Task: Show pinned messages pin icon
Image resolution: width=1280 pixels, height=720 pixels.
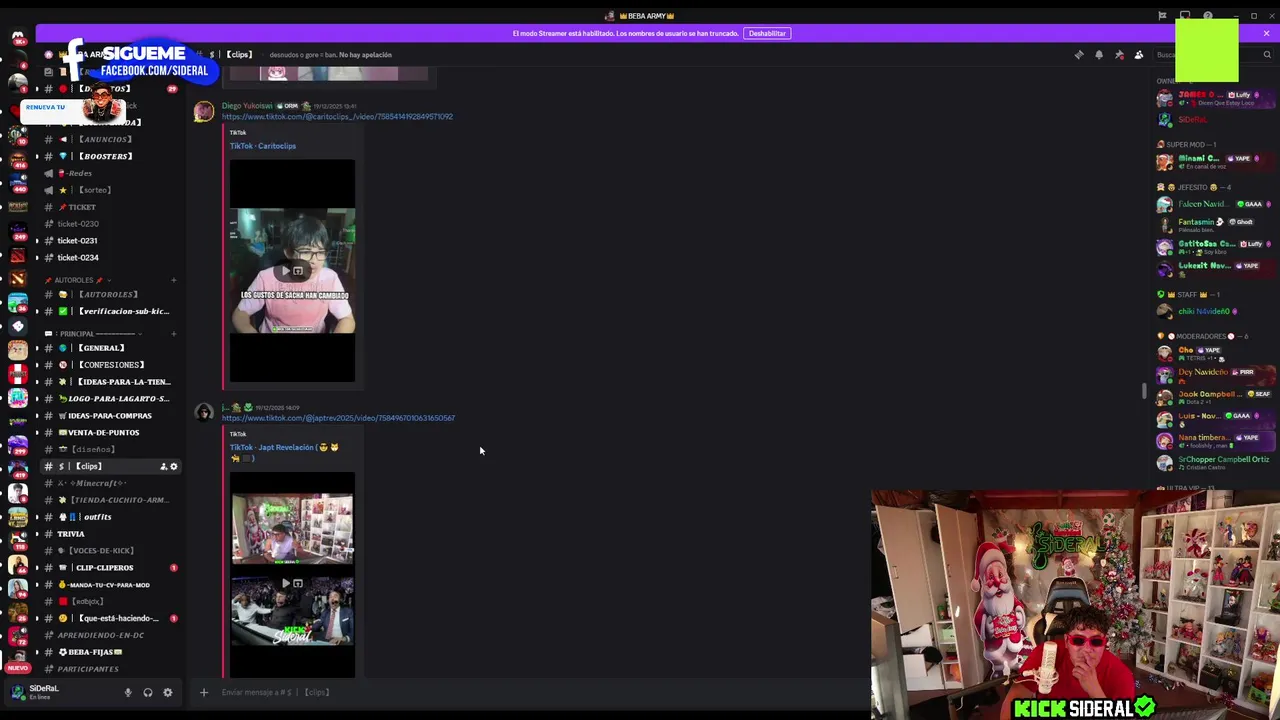Action: (x=1119, y=55)
